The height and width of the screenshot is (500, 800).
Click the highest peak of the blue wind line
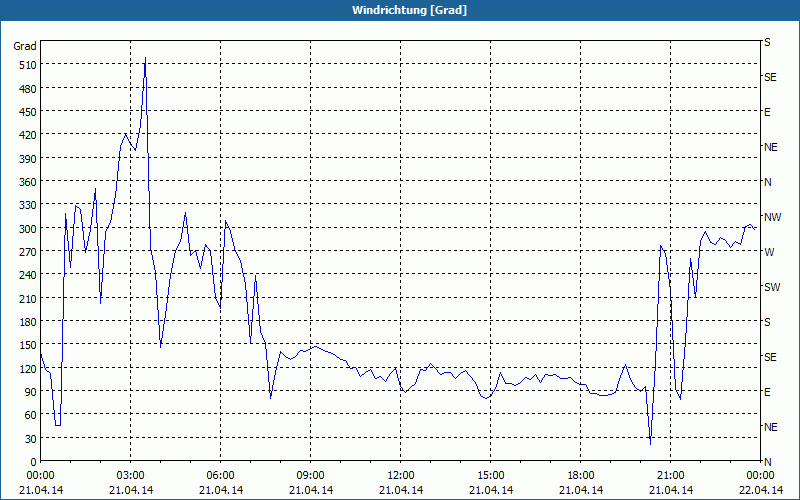pos(145,58)
